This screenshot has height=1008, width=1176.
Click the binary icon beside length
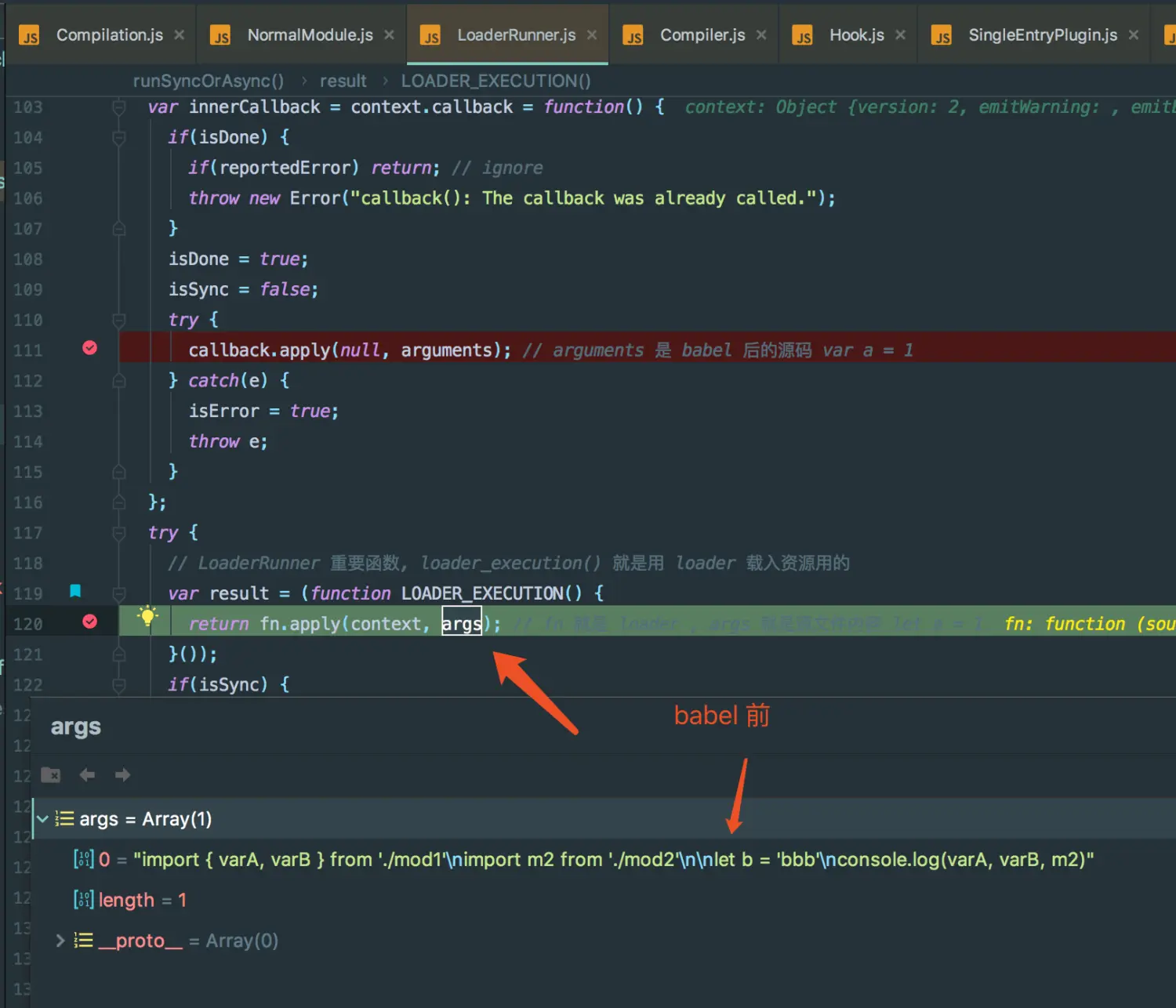click(x=83, y=900)
